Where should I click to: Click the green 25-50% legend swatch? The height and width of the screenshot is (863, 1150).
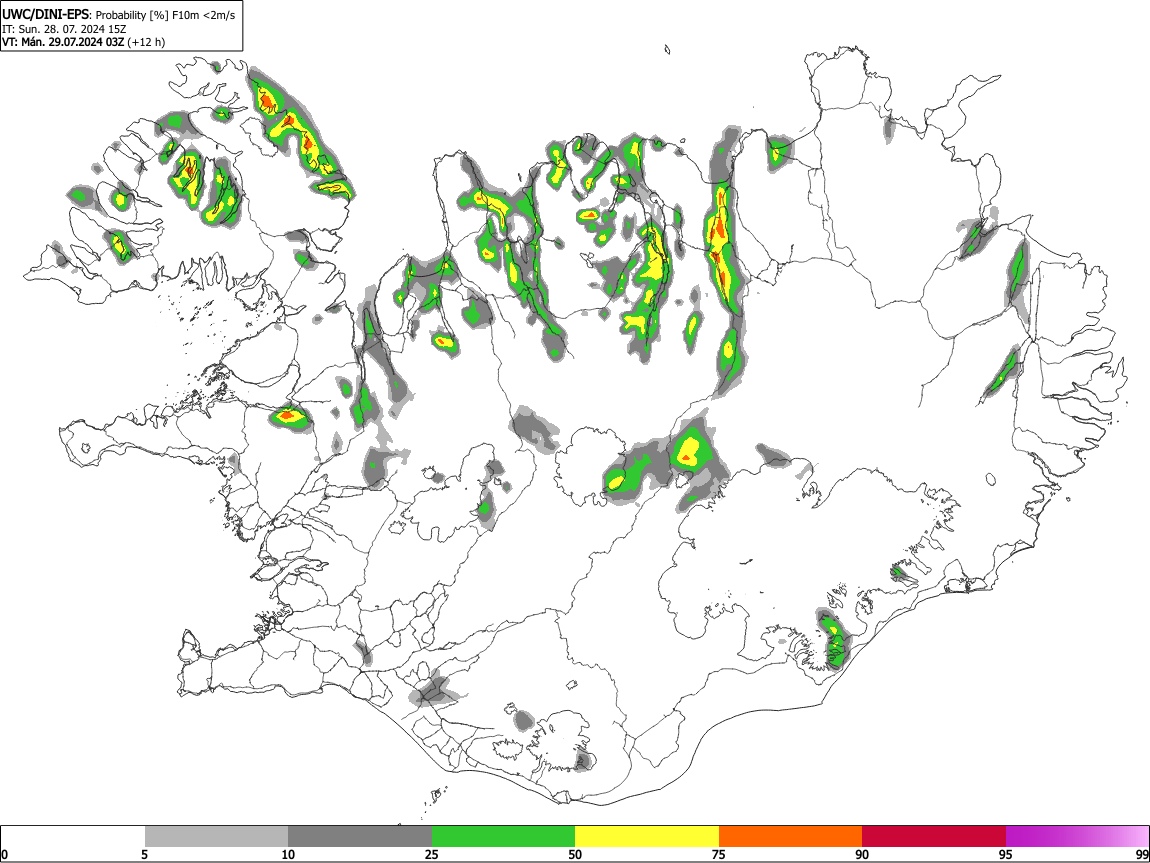click(503, 837)
